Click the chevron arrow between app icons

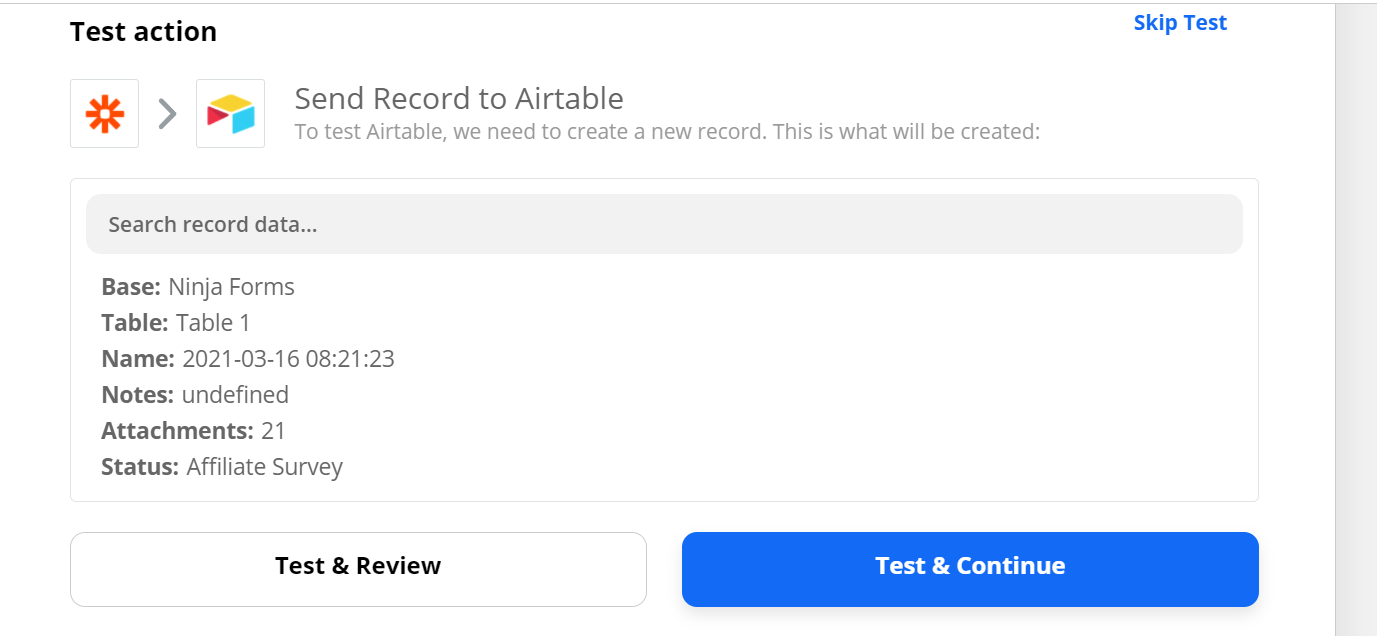pyautogui.click(x=167, y=114)
